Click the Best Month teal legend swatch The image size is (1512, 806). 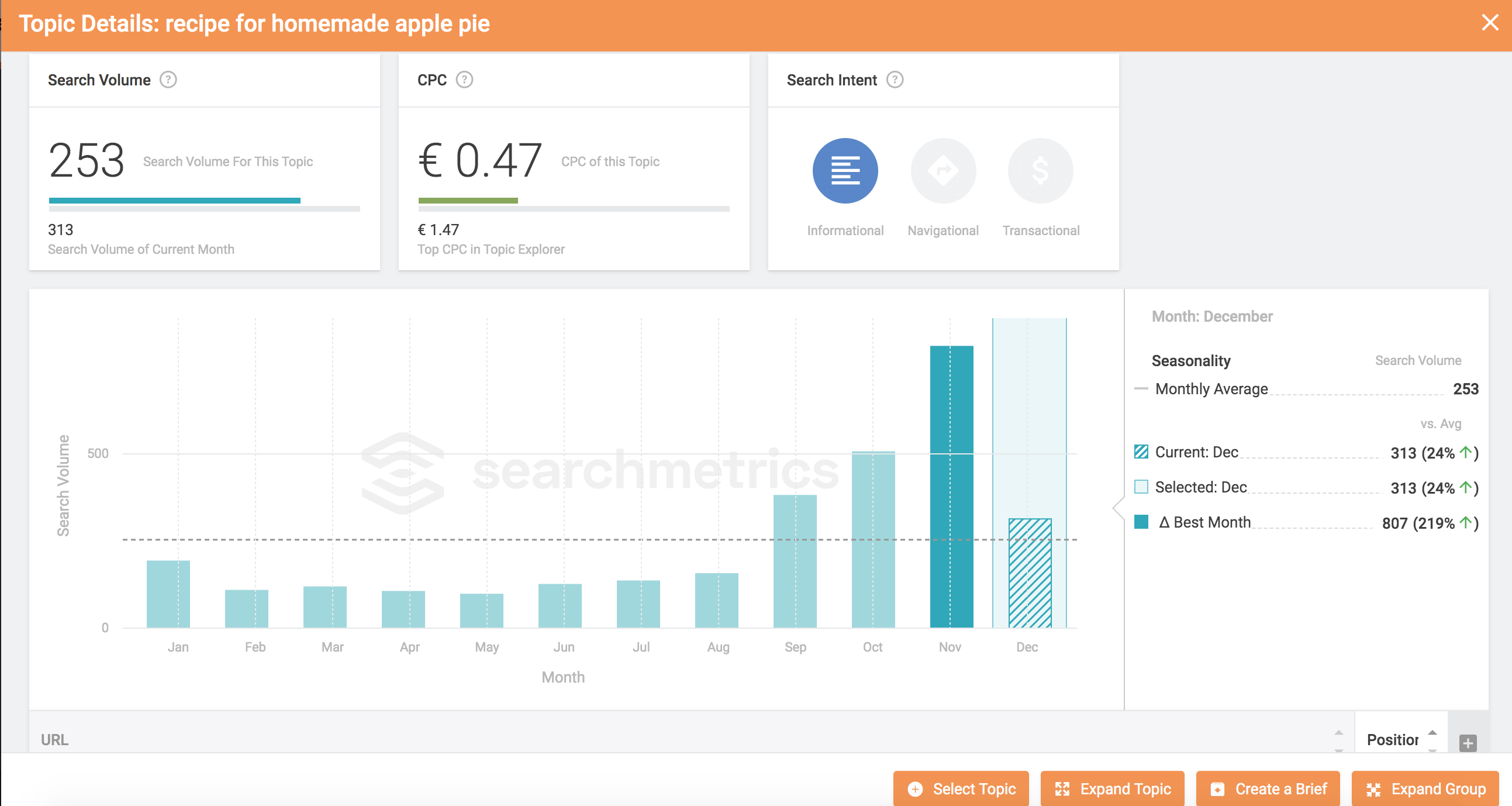tap(1141, 522)
